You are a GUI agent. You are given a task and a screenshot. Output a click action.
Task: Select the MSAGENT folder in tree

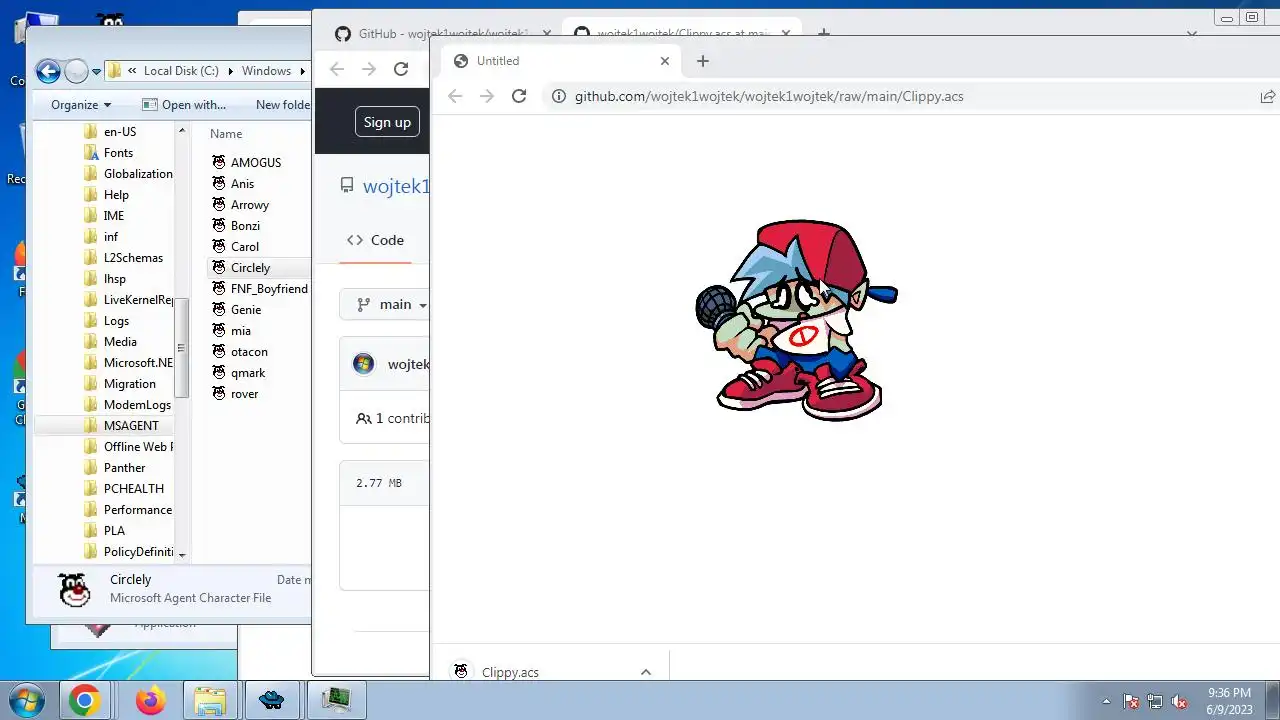131,425
